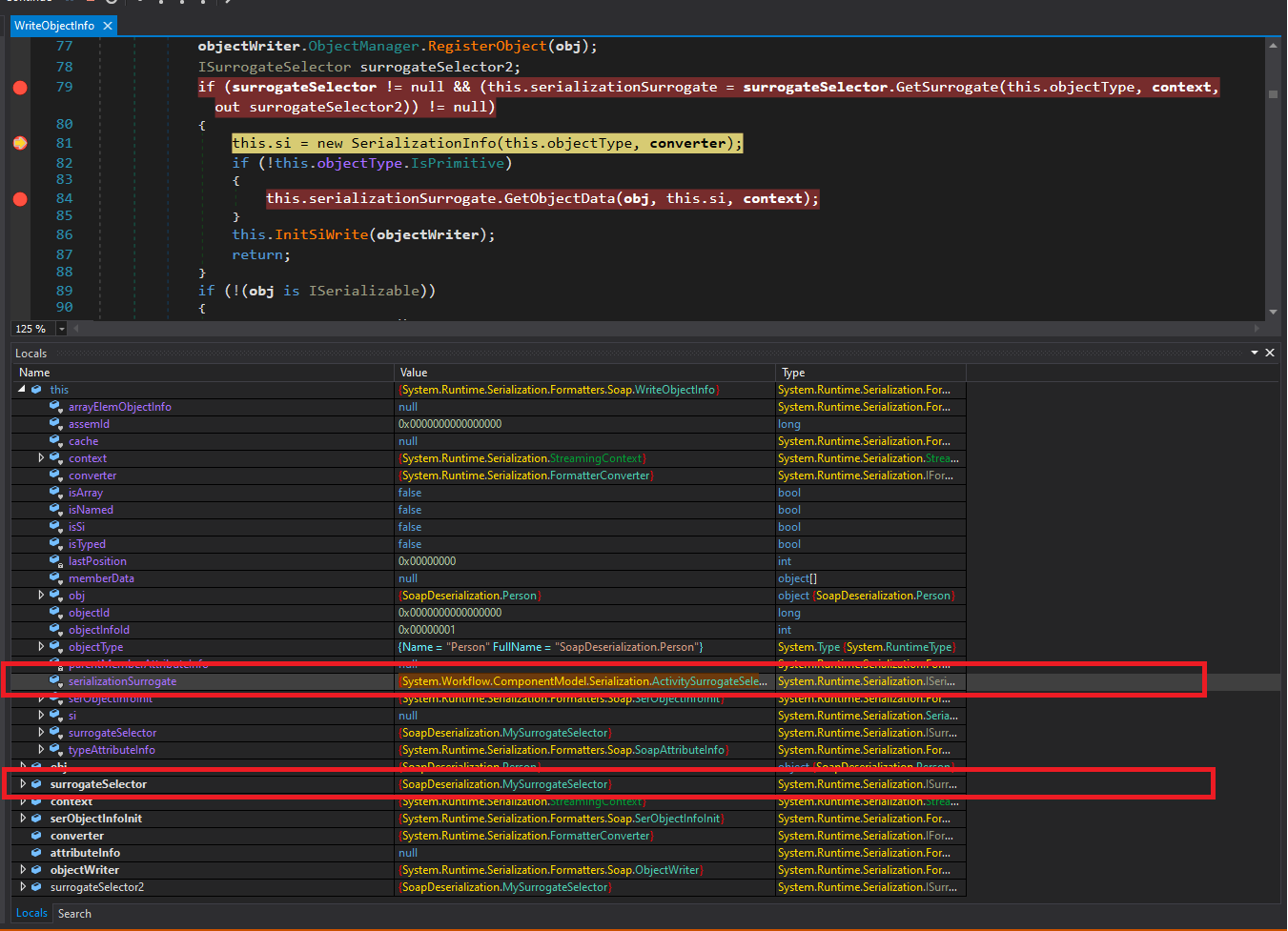Sort locals by the Type column header

pos(870,373)
